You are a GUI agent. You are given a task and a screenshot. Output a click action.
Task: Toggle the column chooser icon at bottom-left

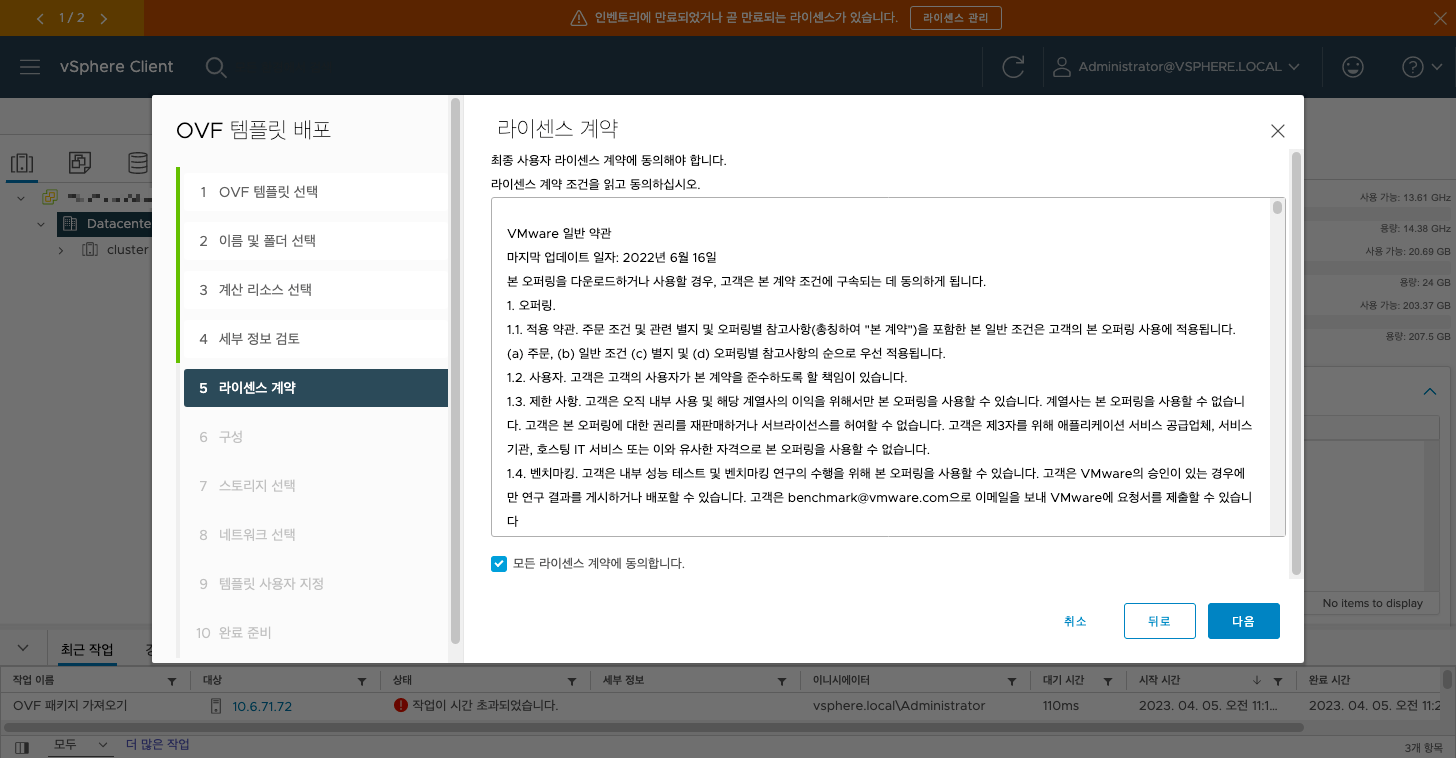(x=22, y=746)
